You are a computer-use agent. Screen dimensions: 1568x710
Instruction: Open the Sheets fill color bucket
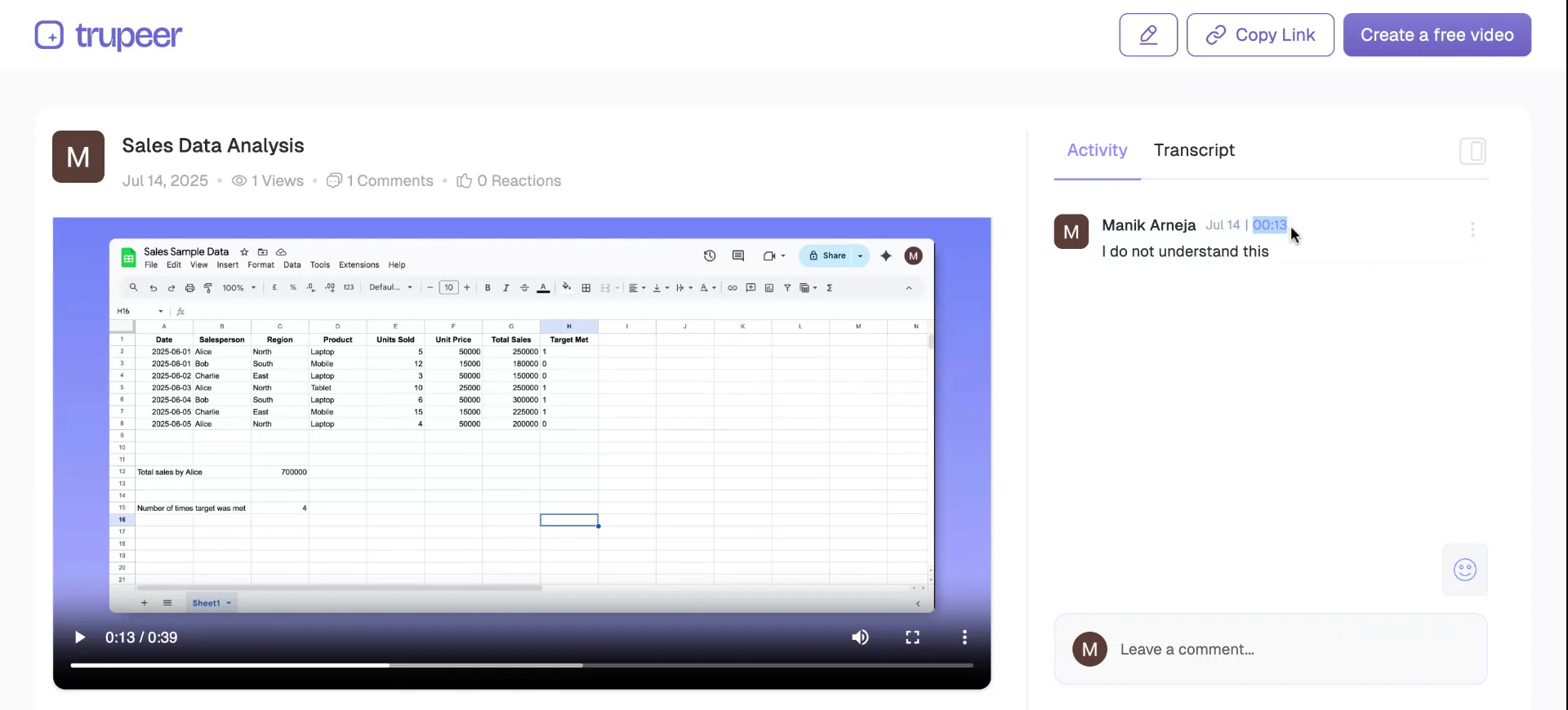point(567,287)
